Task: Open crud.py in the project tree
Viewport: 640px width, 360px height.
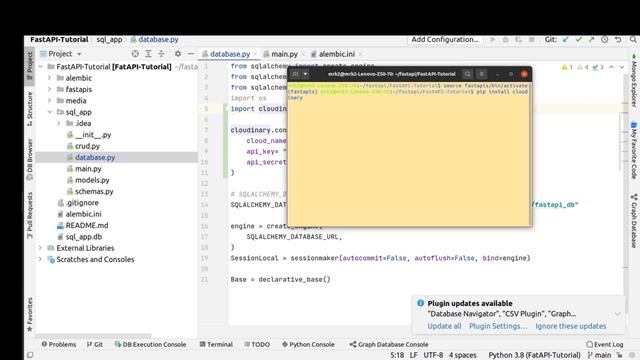Action: [87, 146]
